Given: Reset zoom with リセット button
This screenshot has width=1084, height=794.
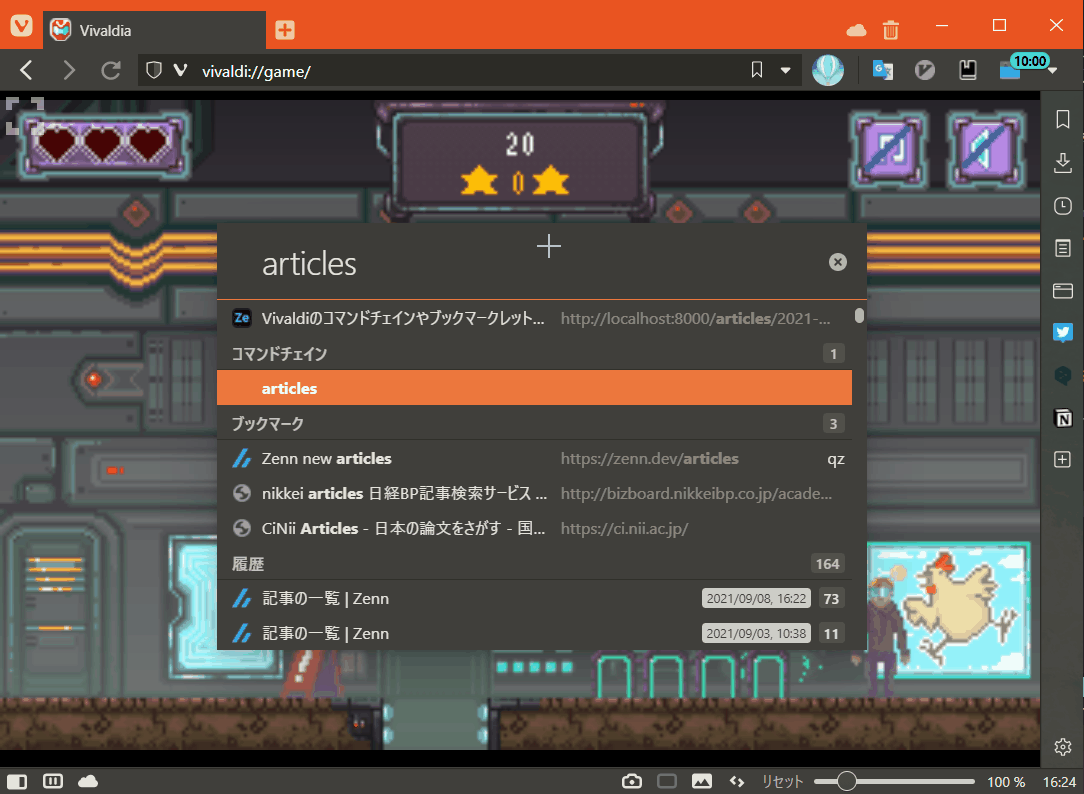Looking at the screenshot, I should click(x=783, y=782).
